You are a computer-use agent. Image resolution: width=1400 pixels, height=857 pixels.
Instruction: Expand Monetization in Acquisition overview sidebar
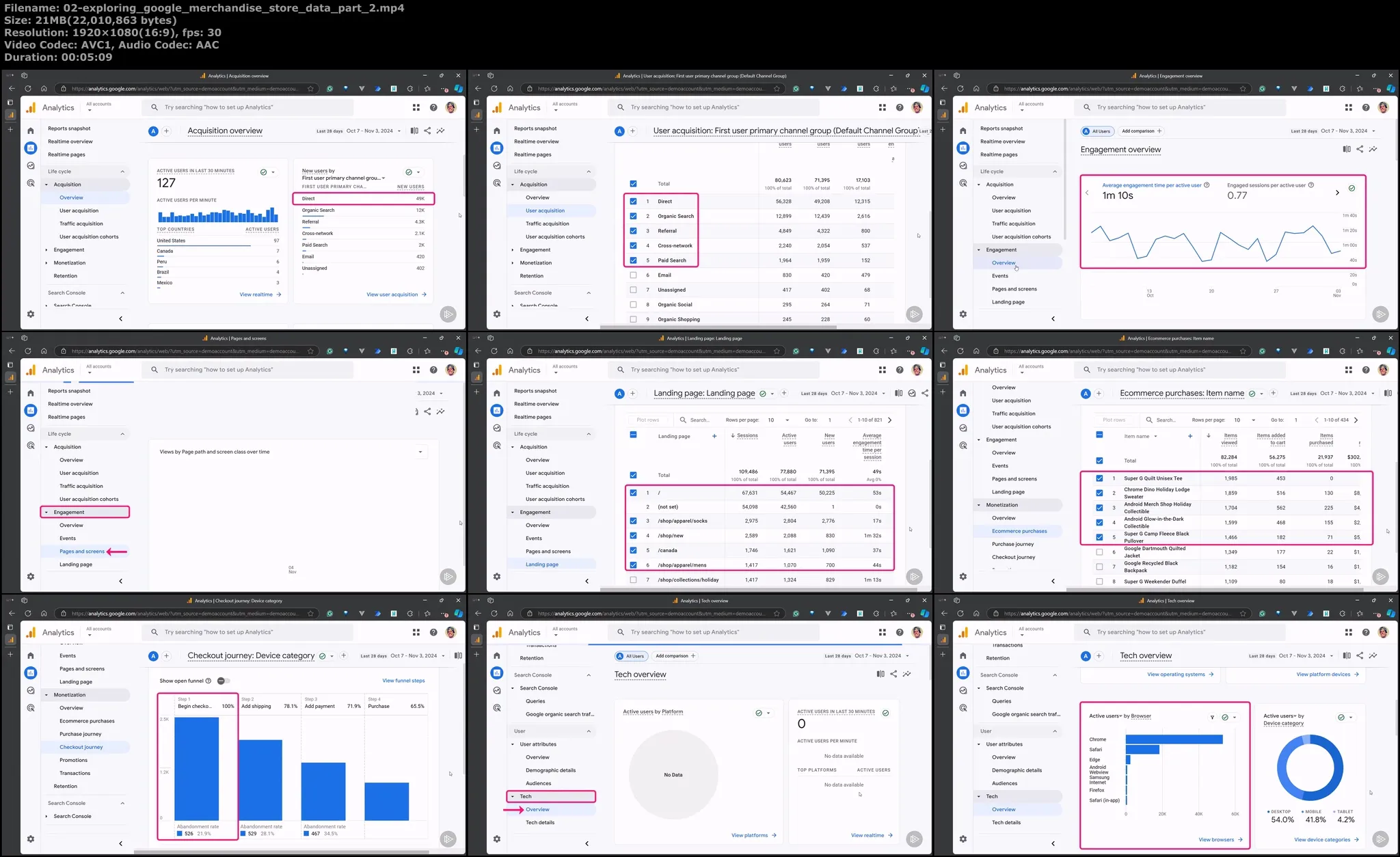tap(46, 263)
